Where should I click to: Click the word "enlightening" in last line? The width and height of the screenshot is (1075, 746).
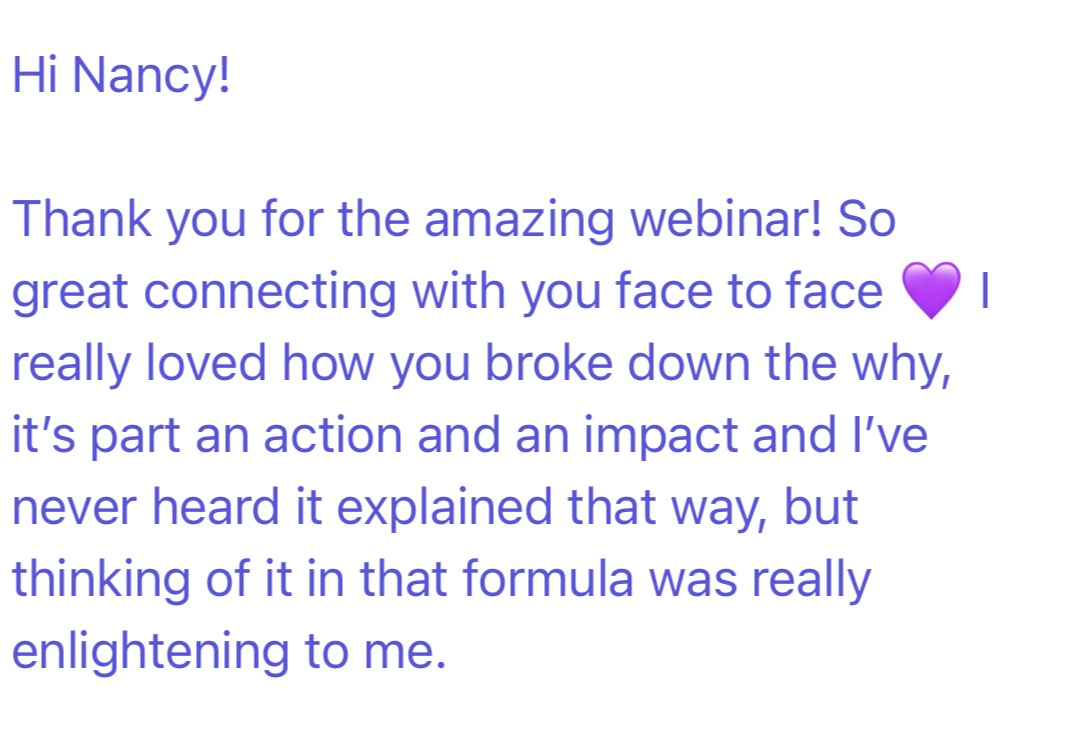tap(151, 652)
